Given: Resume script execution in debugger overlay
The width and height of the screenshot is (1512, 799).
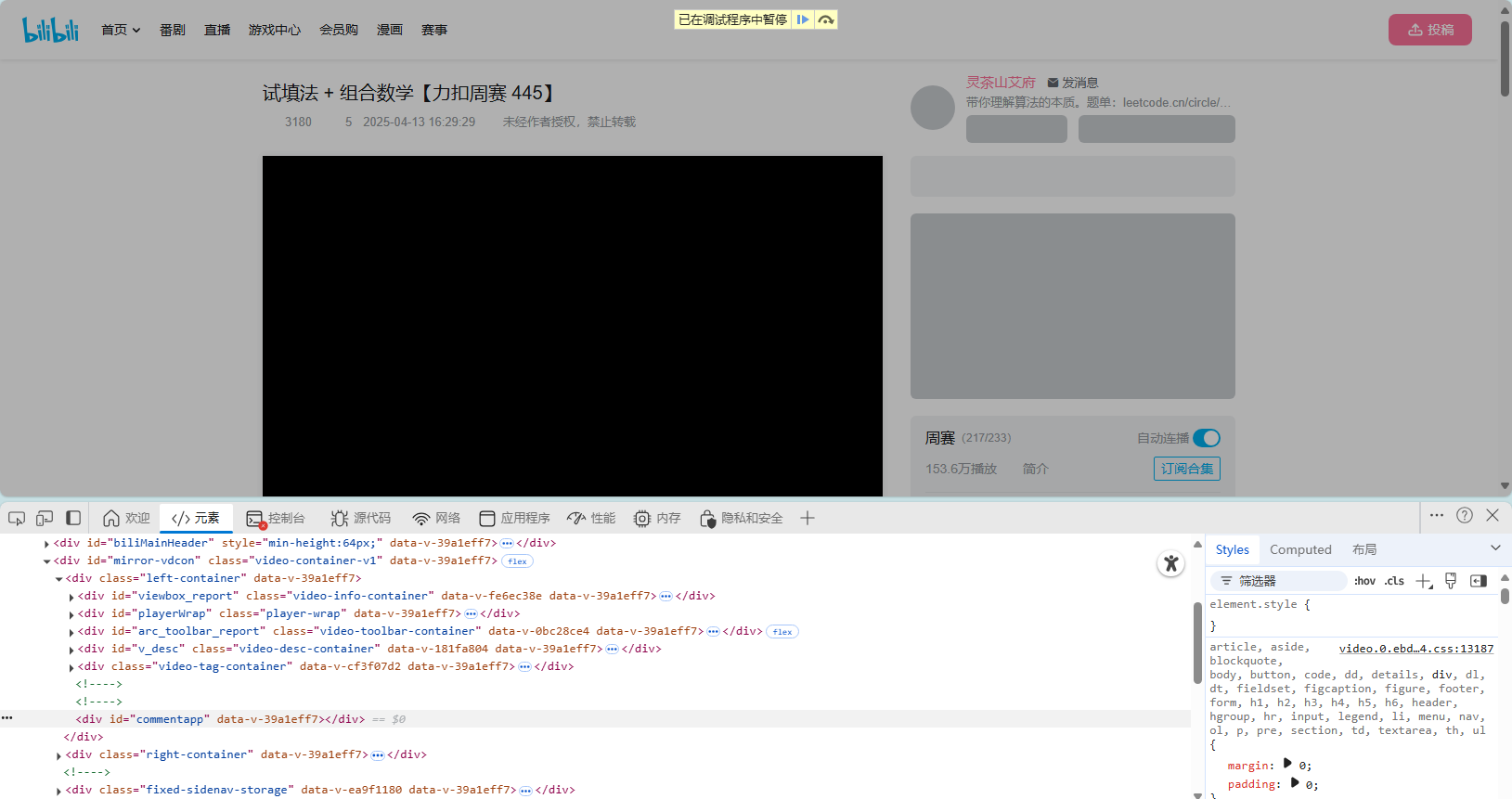Looking at the screenshot, I should [803, 19].
